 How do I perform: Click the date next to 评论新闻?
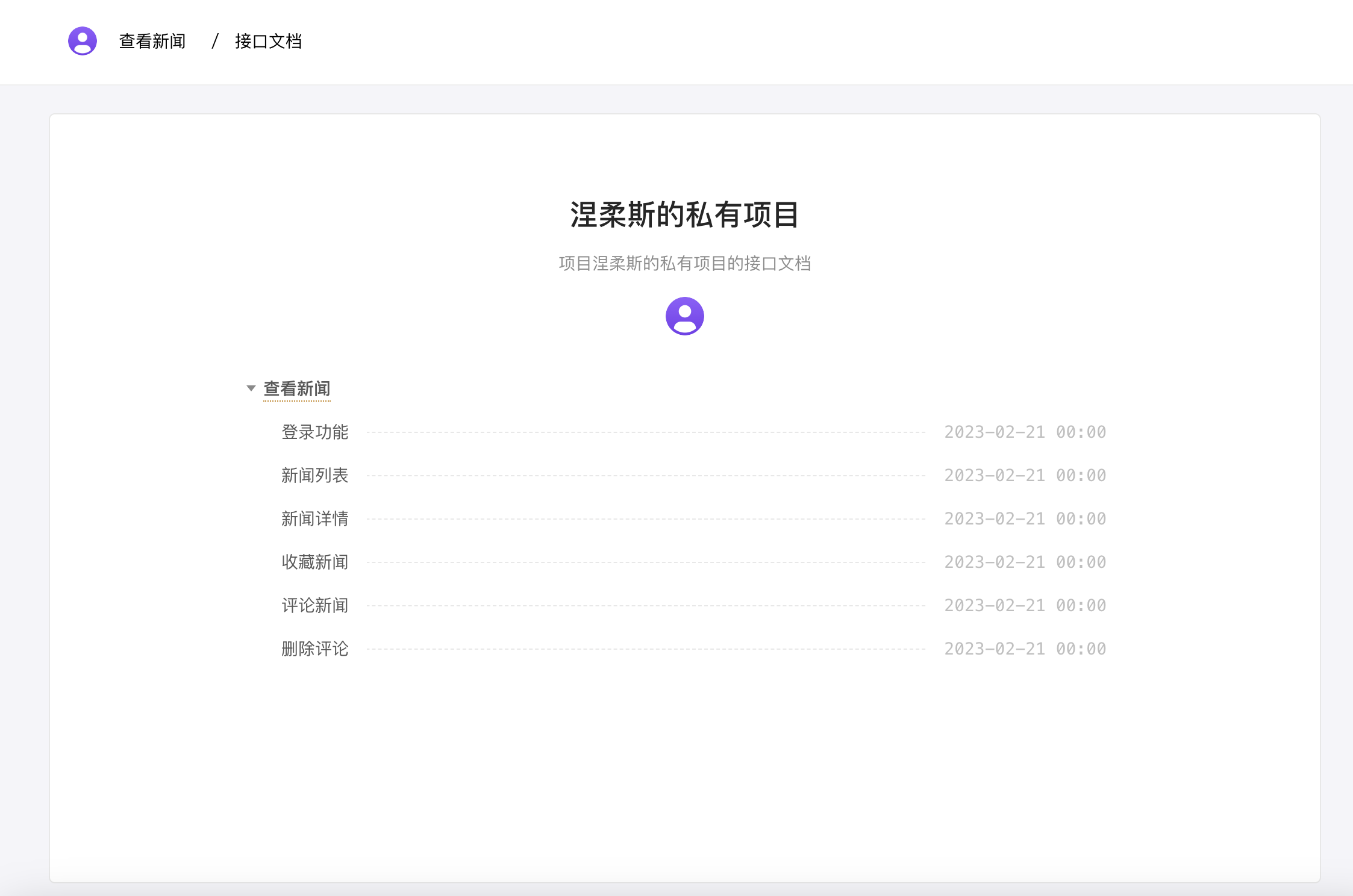point(1025,605)
